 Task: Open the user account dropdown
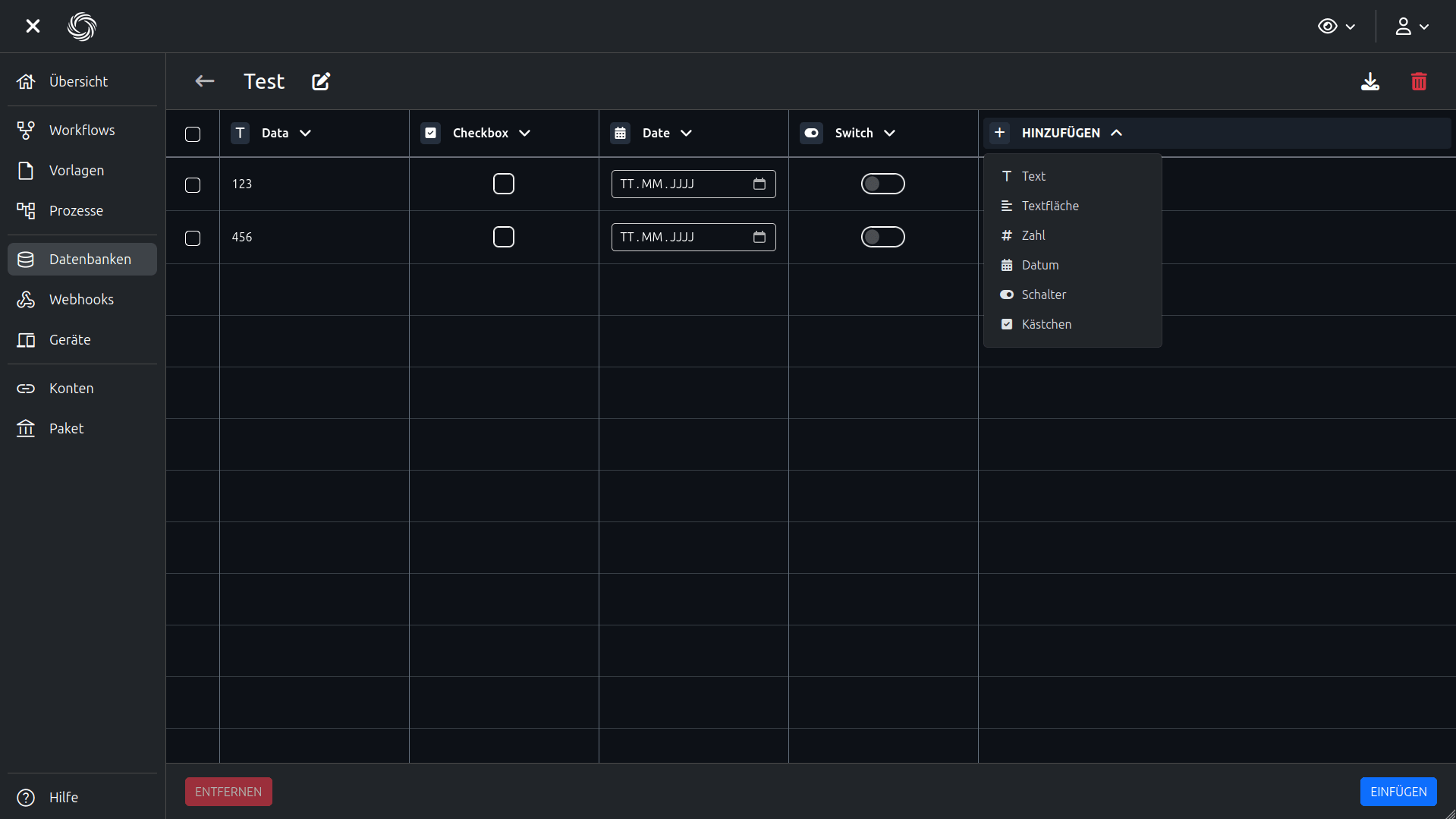coord(1411,27)
